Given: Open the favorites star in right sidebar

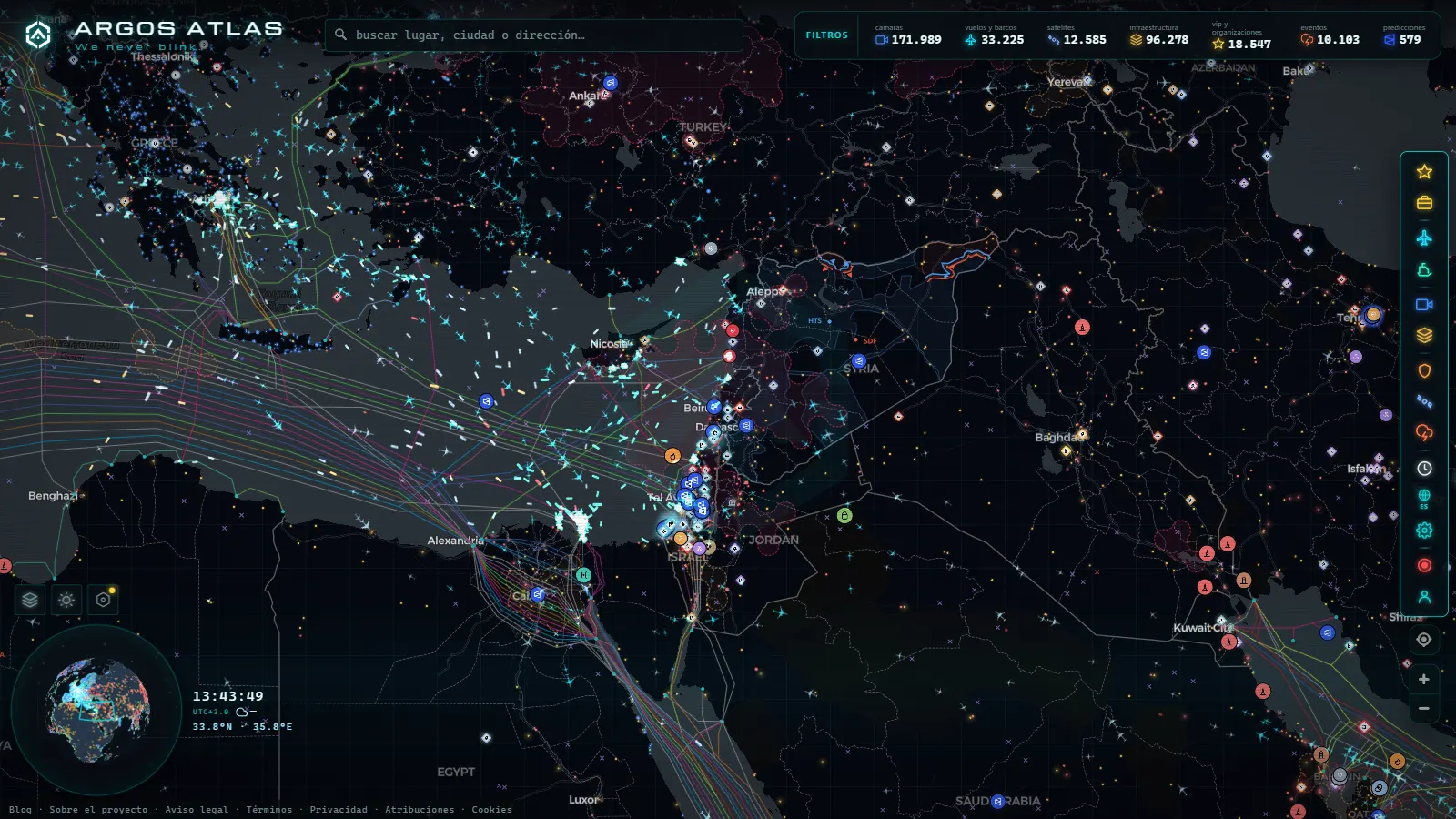Looking at the screenshot, I should pos(1424,172).
